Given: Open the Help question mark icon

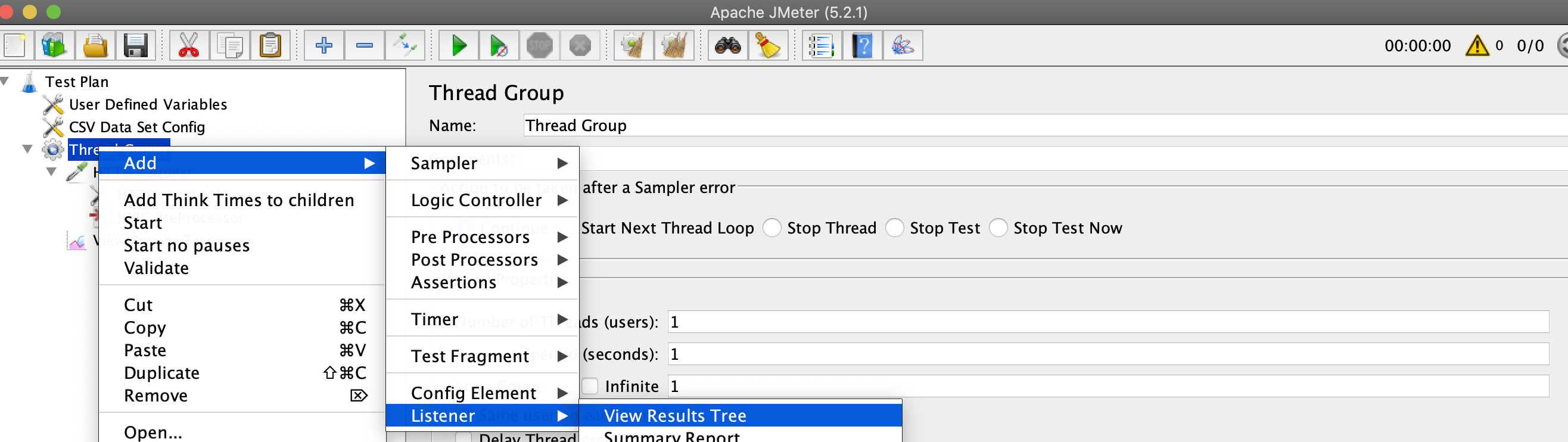Looking at the screenshot, I should tap(863, 46).
